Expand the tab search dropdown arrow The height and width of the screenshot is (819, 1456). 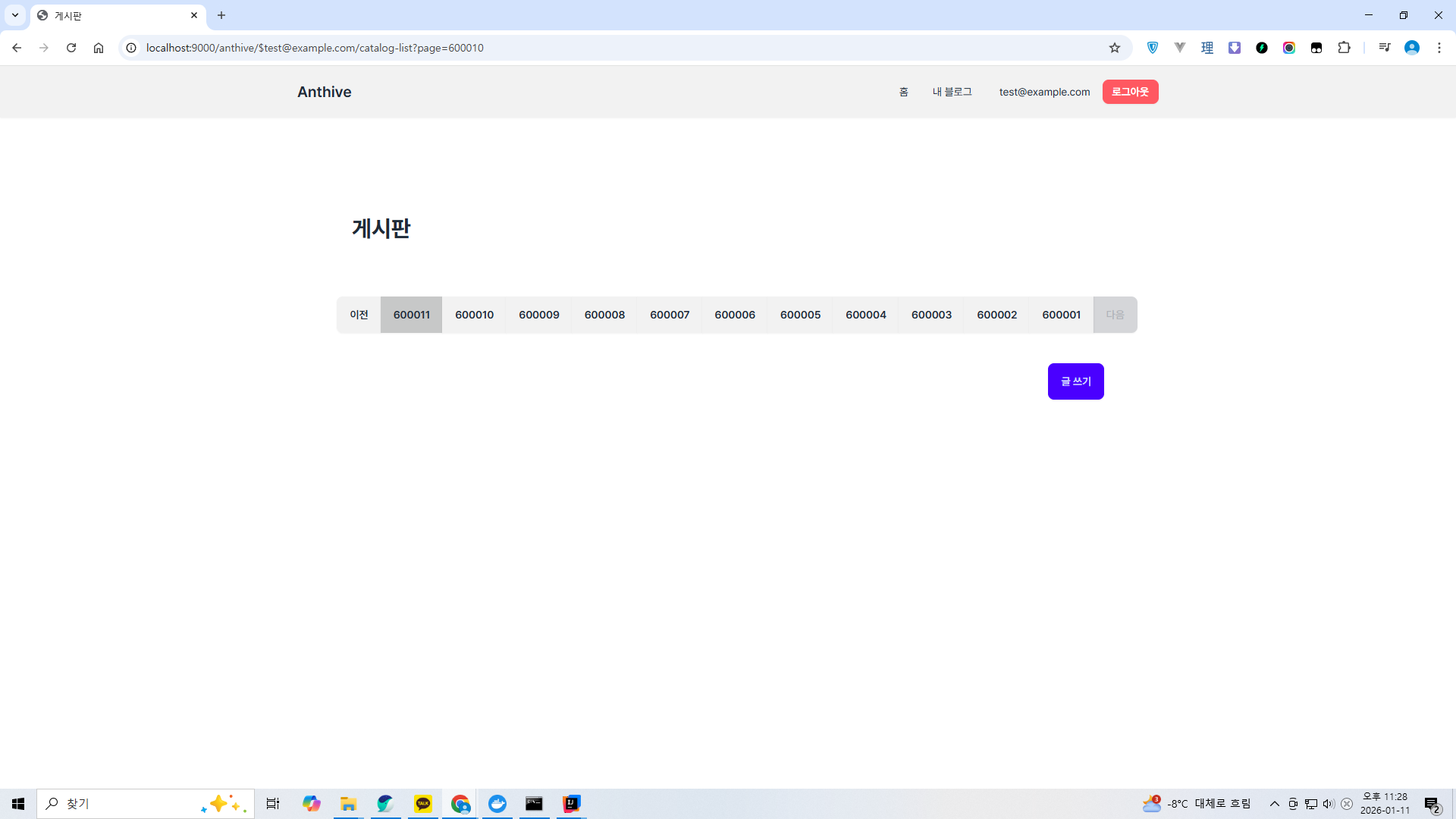click(15, 15)
